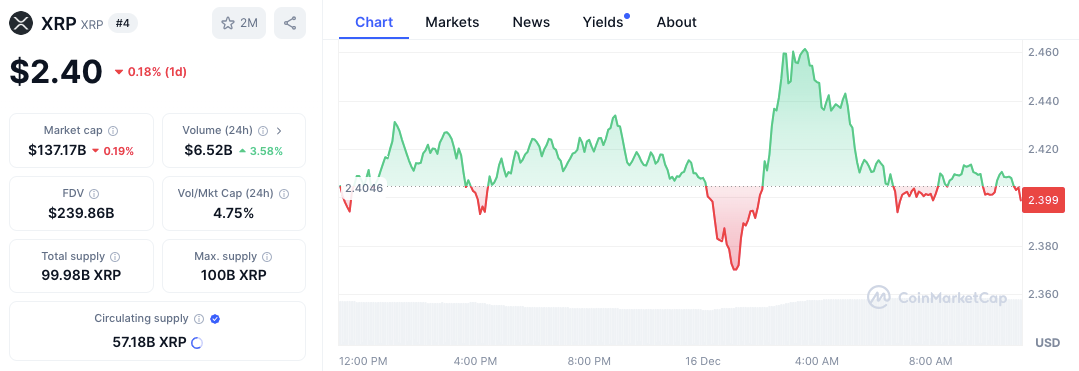
Task: Select the Yields tab
Action: point(605,22)
